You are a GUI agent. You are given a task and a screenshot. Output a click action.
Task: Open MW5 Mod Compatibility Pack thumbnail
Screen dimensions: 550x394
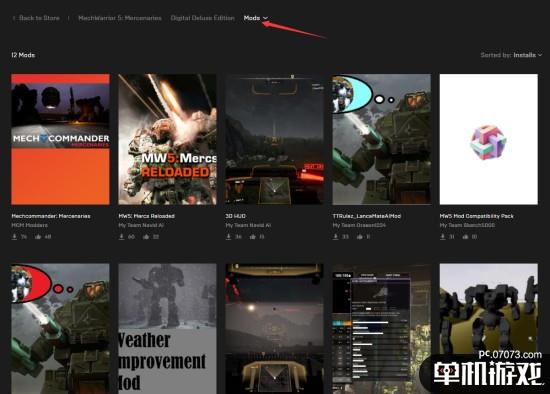pyautogui.click(x=489, y=139)
